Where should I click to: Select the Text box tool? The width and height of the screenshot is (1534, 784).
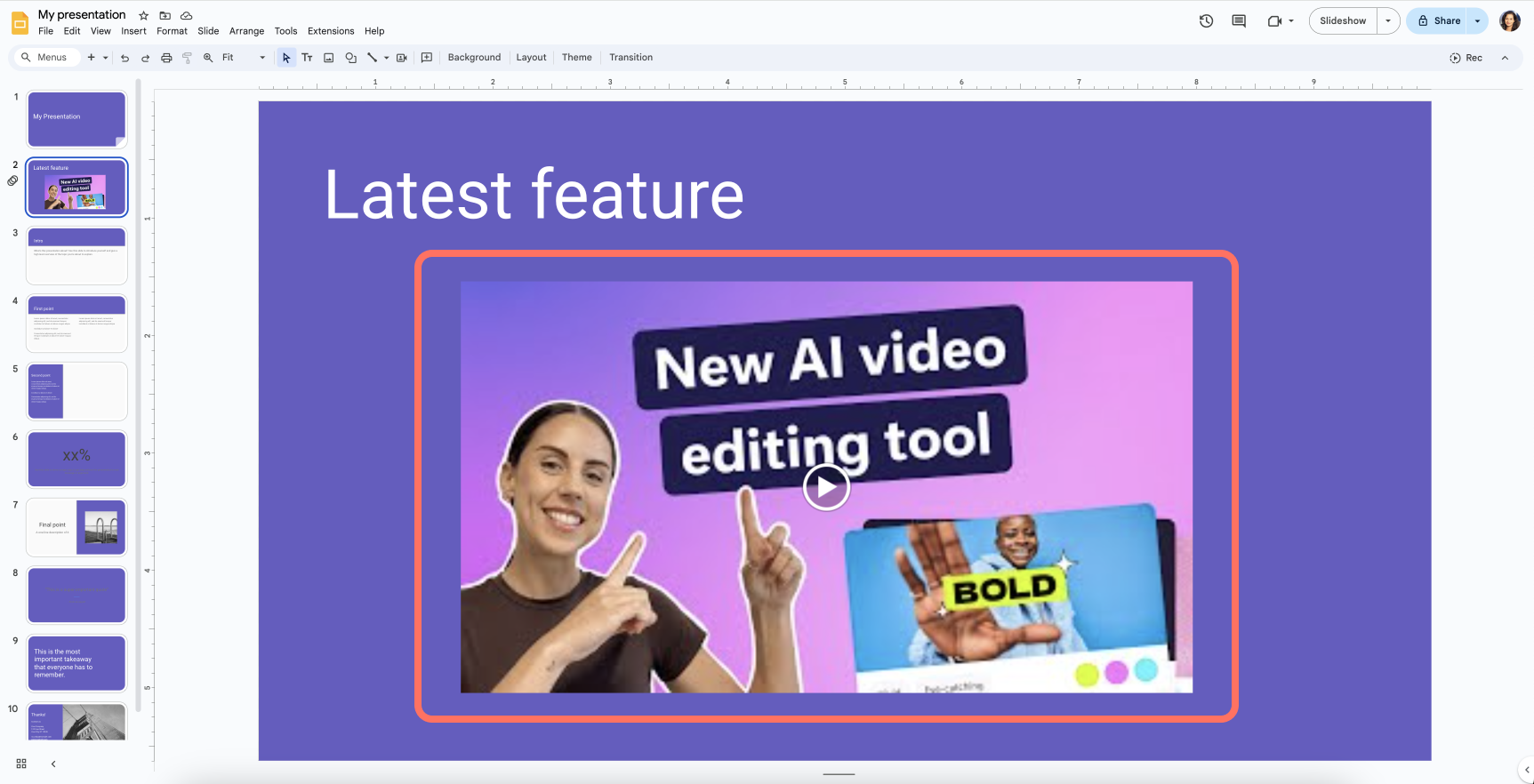coord(307,58)
